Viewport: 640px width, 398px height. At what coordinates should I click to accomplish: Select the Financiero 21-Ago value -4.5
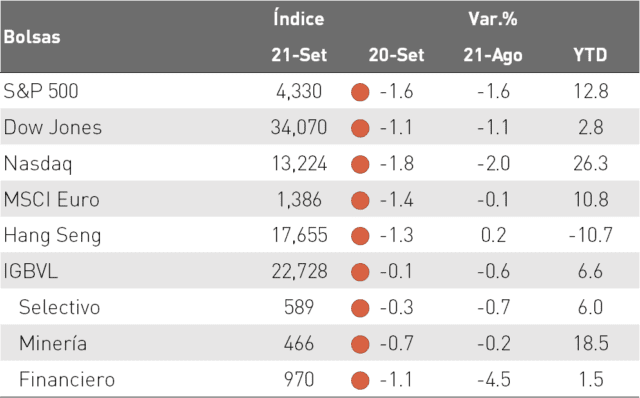pos(494,379)
